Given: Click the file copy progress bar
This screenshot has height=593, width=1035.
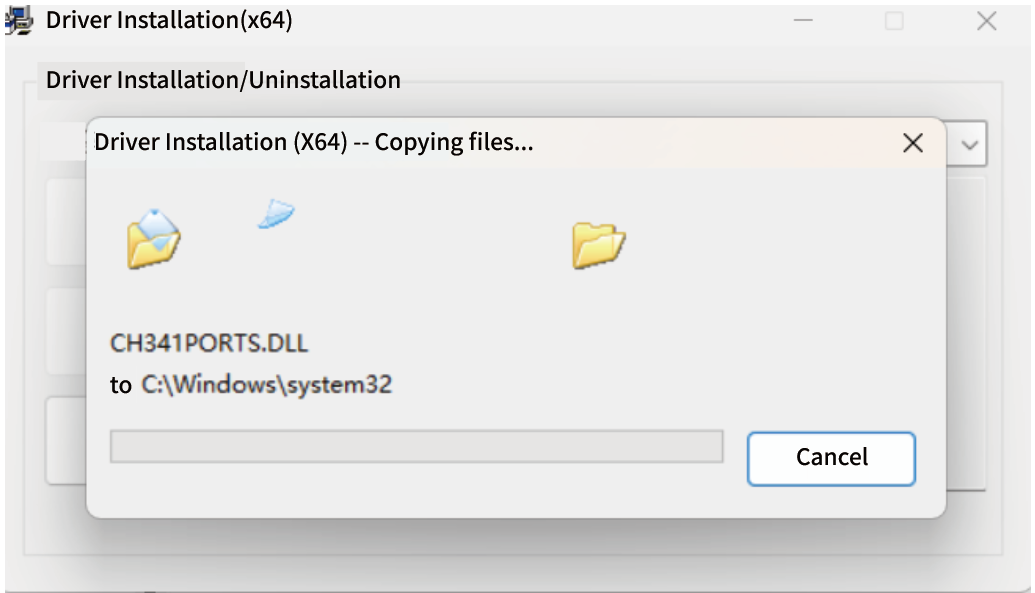Looking at the screenshot, I should tap(416, 447).
